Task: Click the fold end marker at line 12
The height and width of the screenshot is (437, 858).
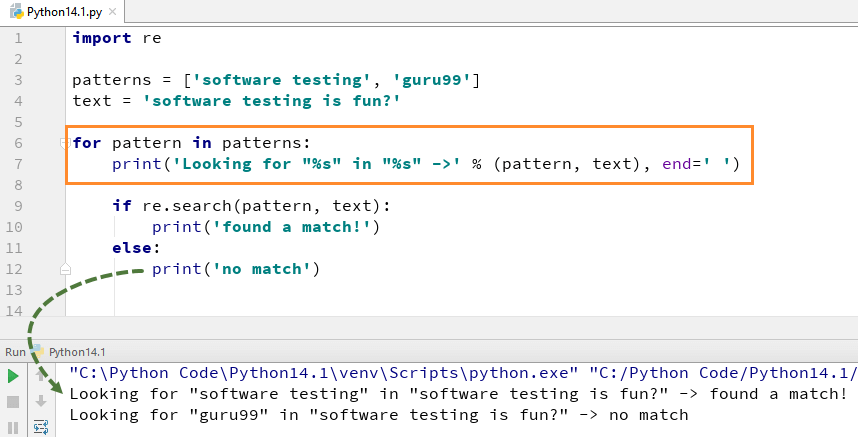Action: [64, 269]
